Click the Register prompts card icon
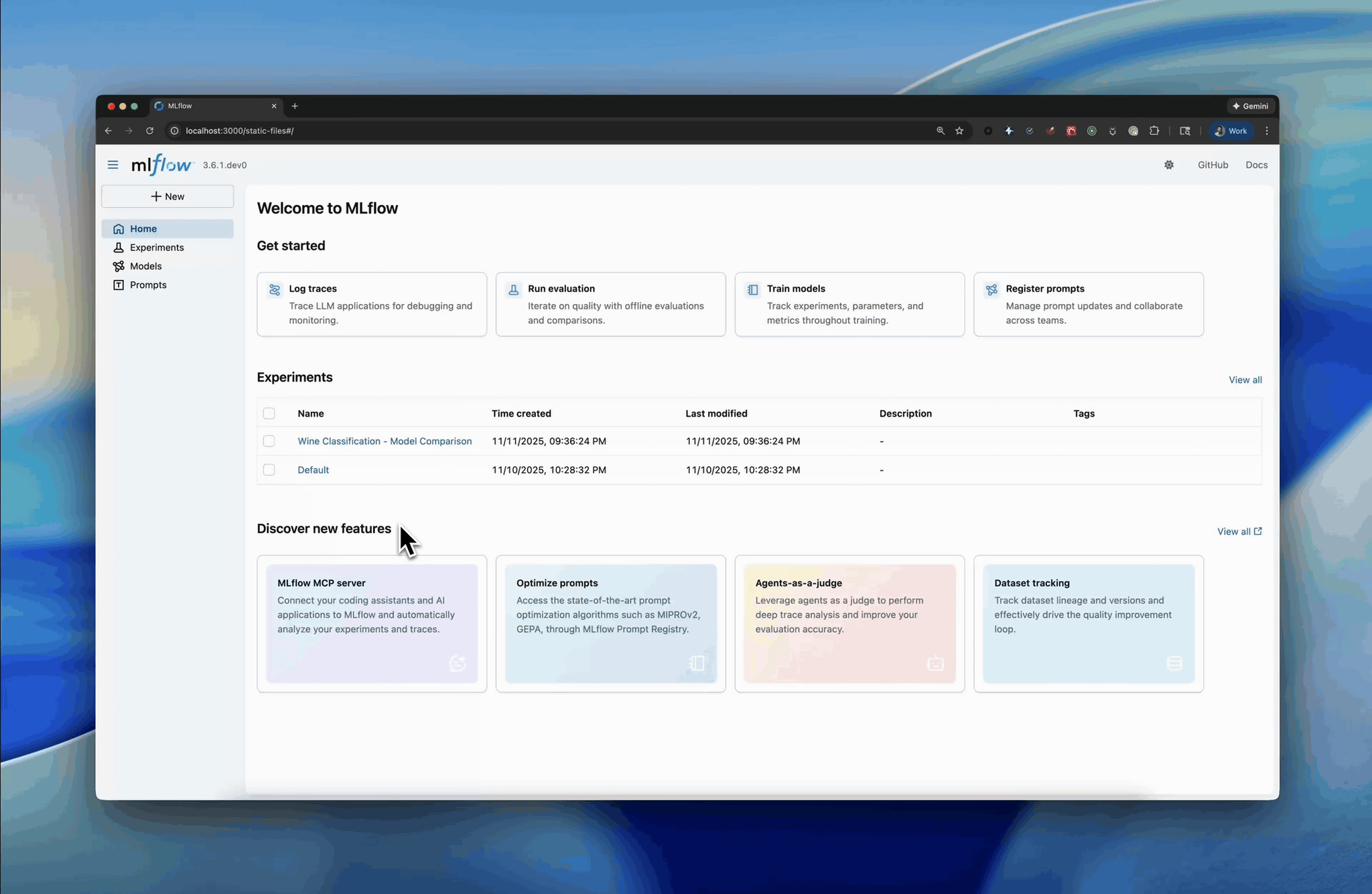Viewport: 1372px width, 894px height. (991, 289)
